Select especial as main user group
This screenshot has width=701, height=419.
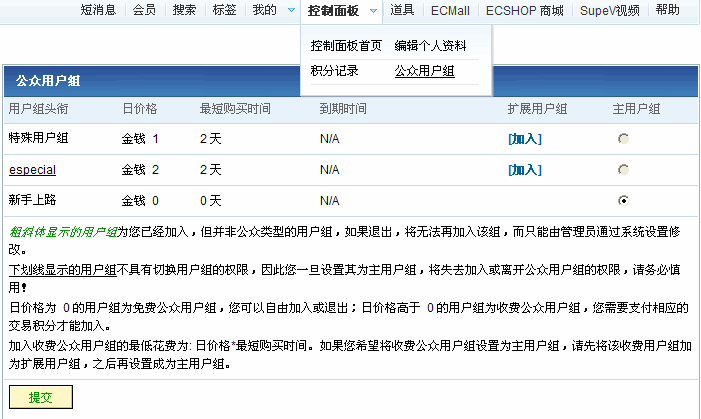(623, 170)
